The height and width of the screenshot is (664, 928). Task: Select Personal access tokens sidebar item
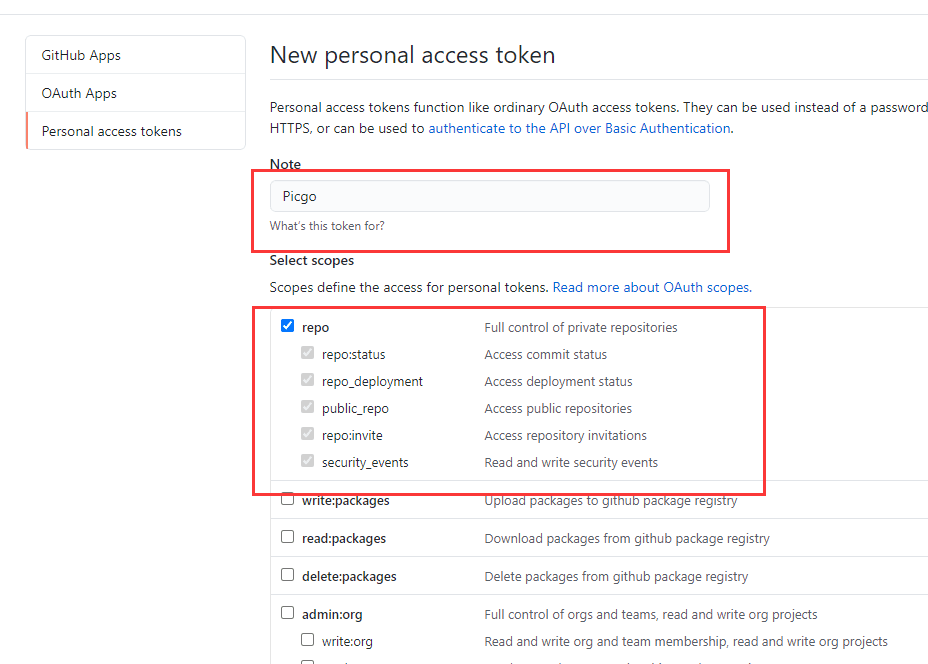111,131
